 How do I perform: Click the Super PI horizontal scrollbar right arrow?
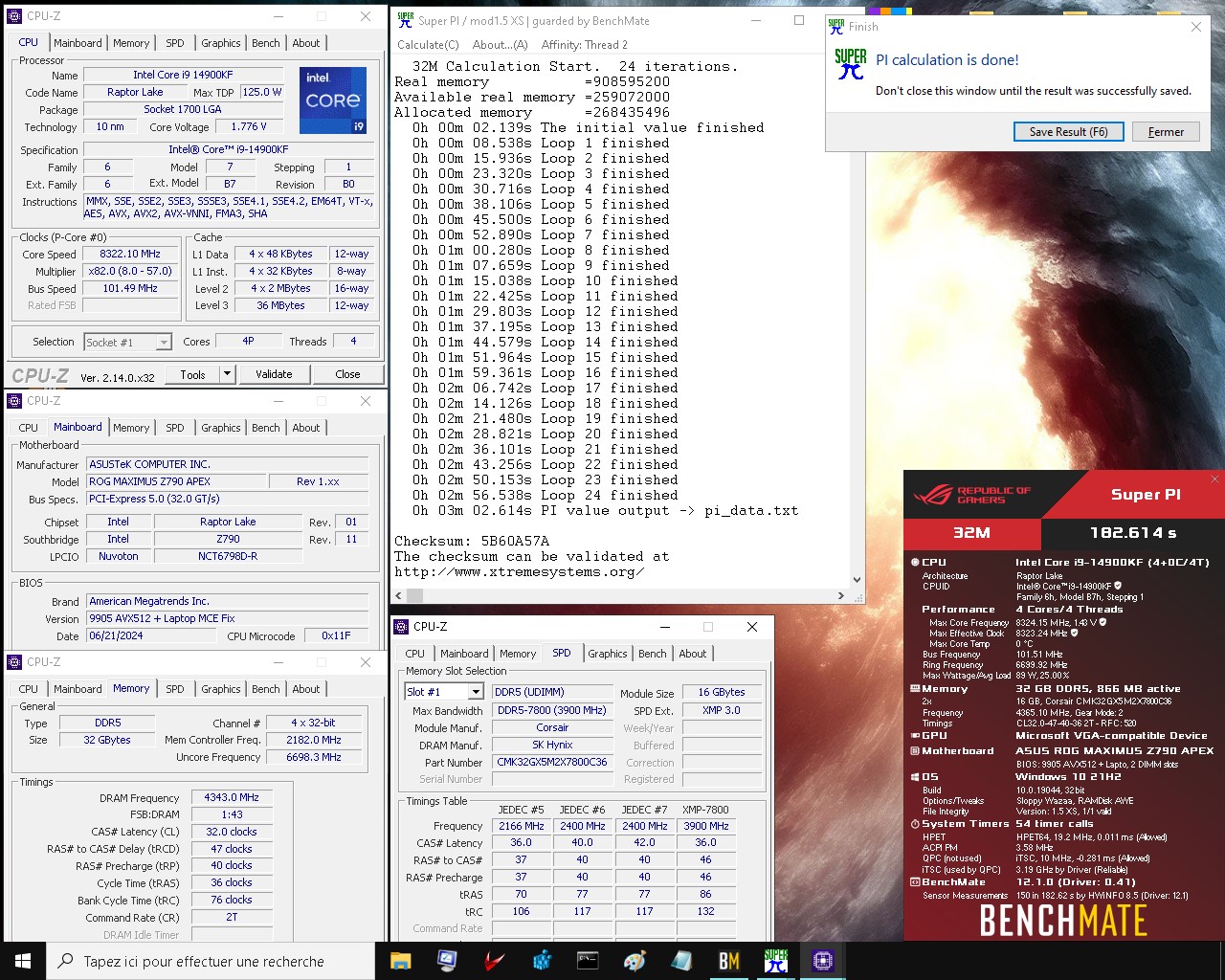pos(841,595)
